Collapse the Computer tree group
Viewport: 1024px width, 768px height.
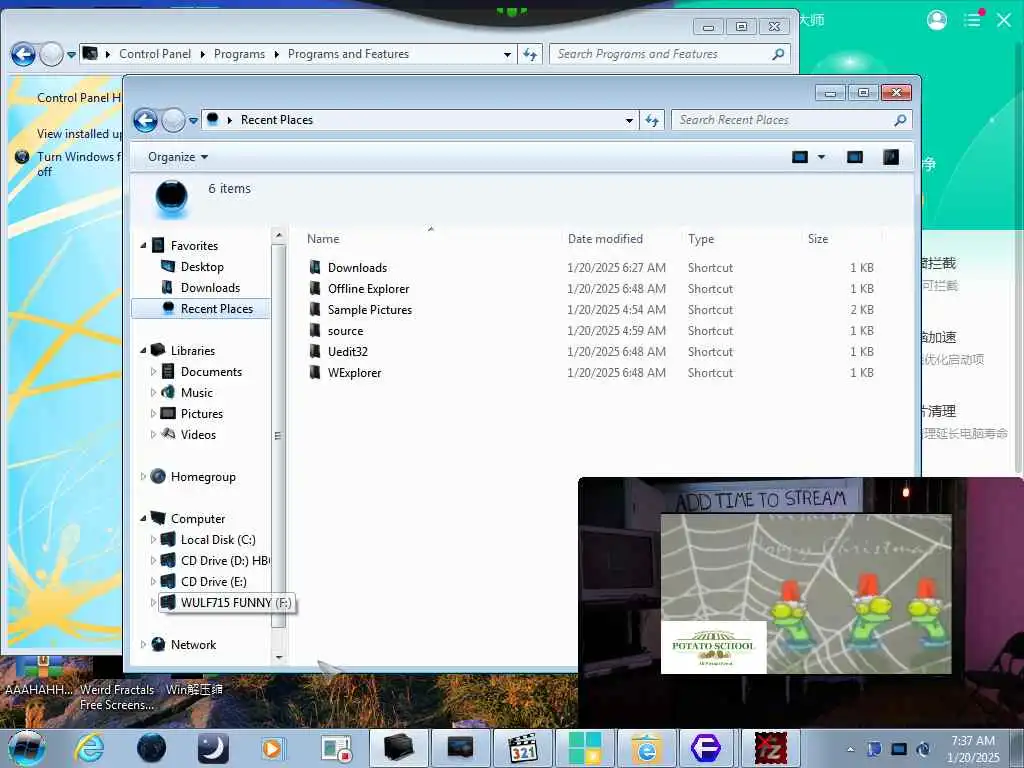pyautogui.click(x=143, y=519)
